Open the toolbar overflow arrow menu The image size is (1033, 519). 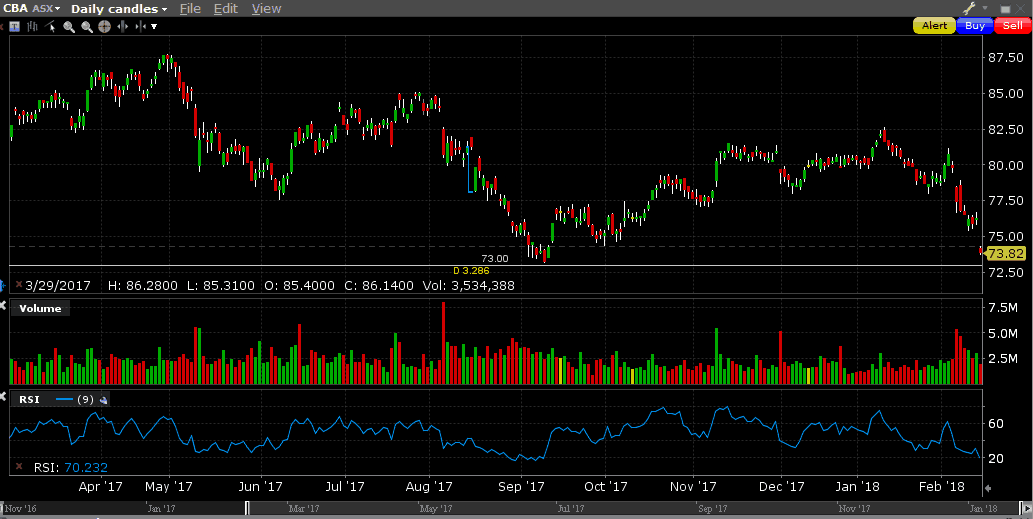point(154,26)
